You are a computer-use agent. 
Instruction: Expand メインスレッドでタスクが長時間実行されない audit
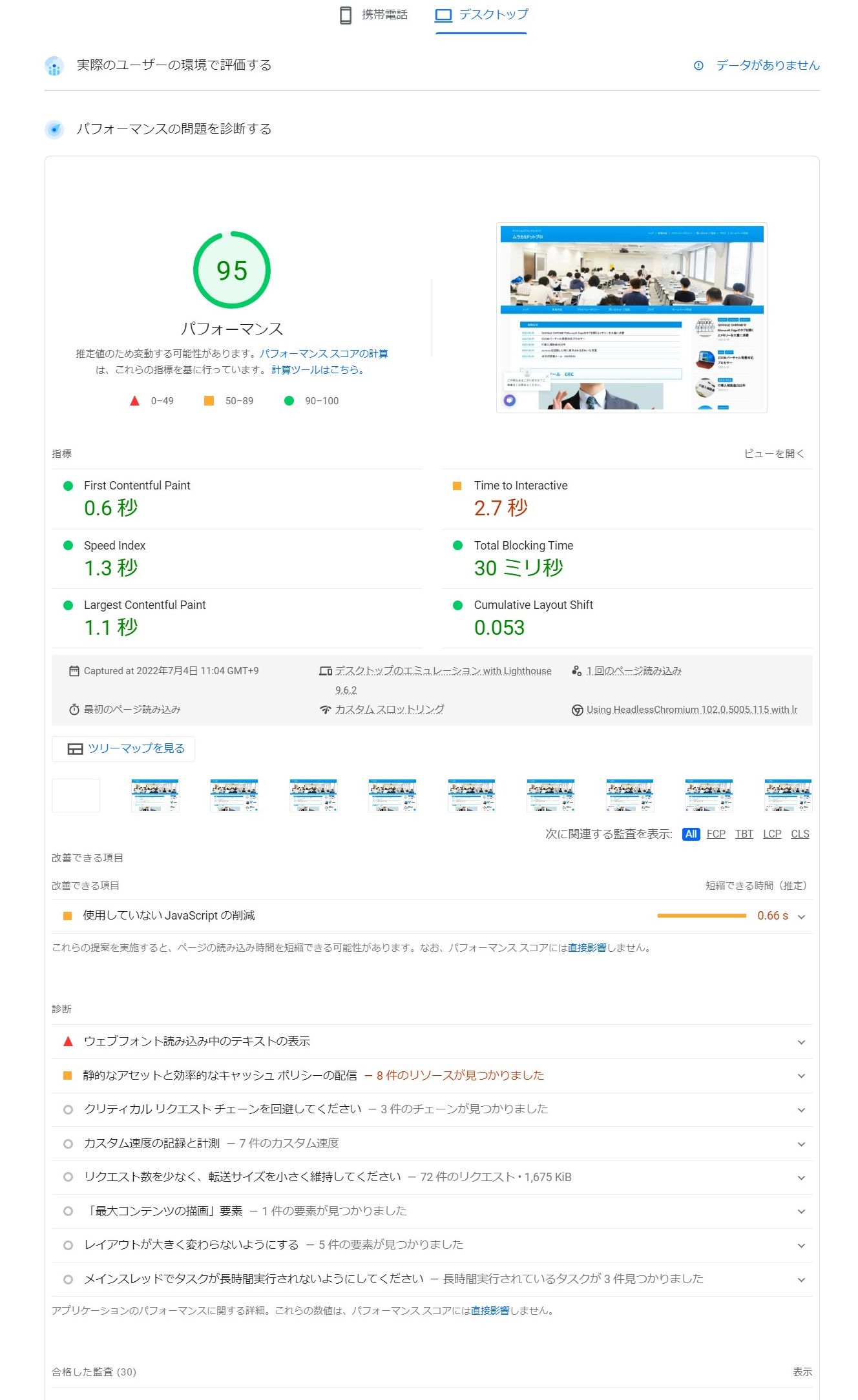[x=432, y=1279]
